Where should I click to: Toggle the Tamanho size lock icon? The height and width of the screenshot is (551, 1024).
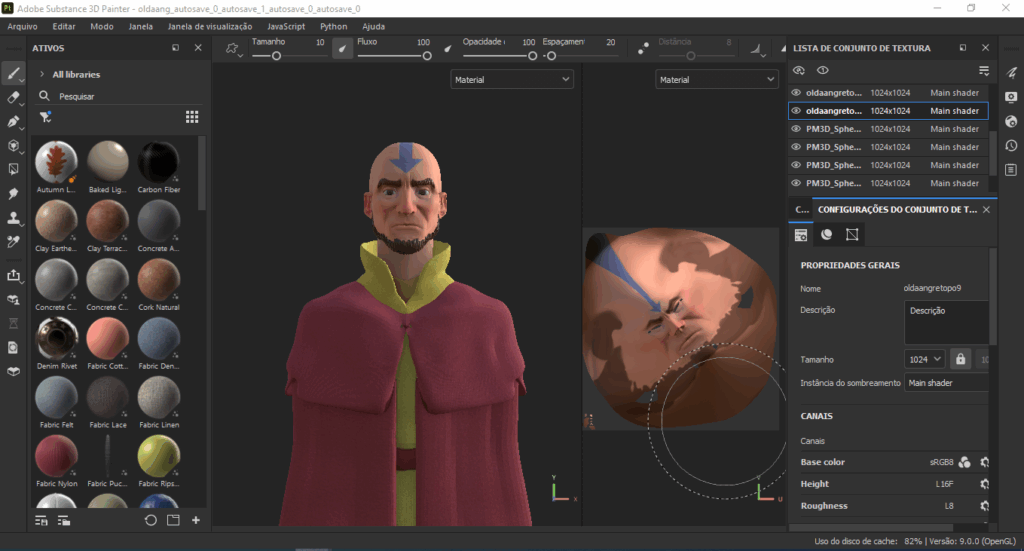pyautogui.click(x=960, y=359)
